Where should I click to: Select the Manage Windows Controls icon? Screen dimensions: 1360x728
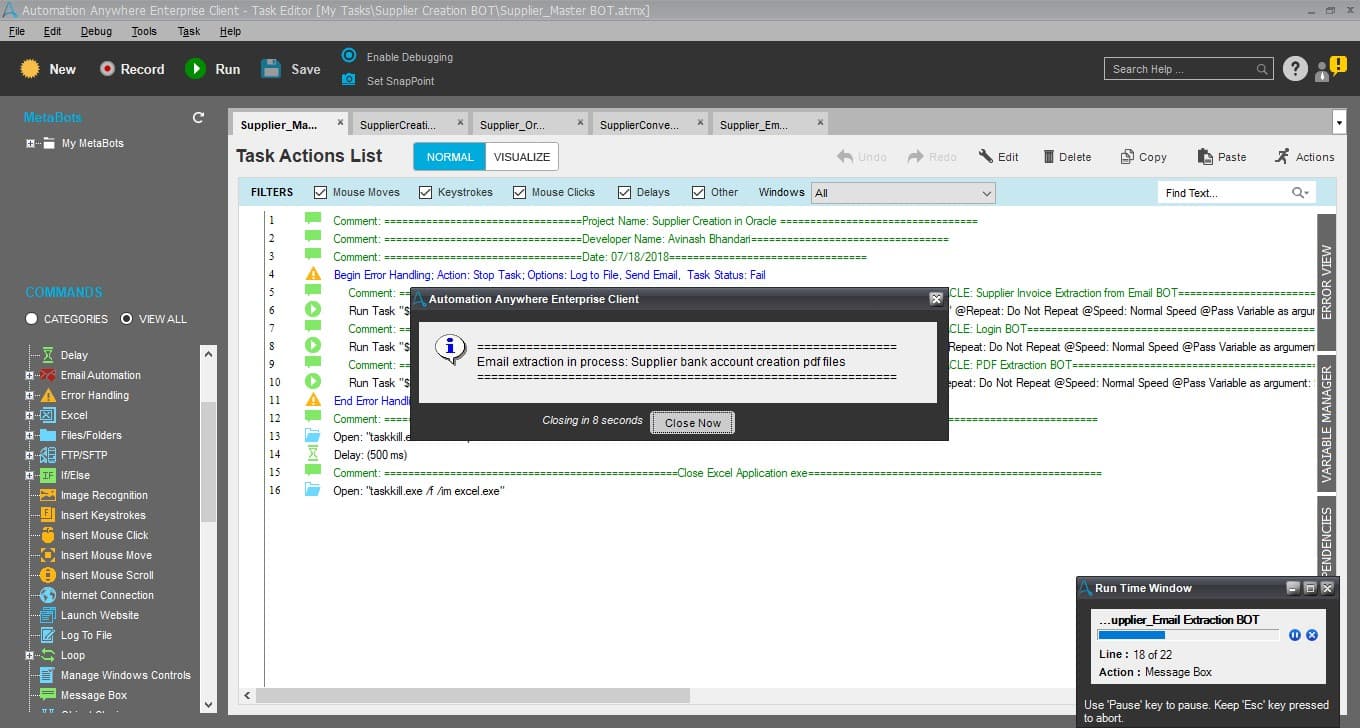point(47,675)
